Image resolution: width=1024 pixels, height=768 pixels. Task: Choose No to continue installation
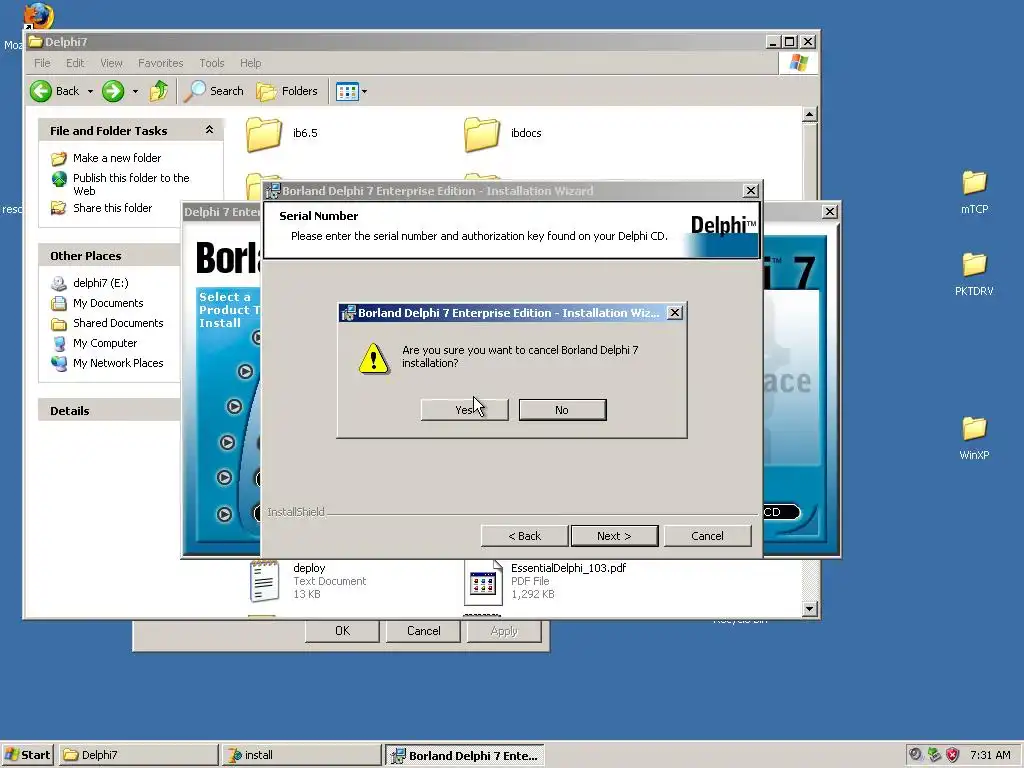(562, 410)
